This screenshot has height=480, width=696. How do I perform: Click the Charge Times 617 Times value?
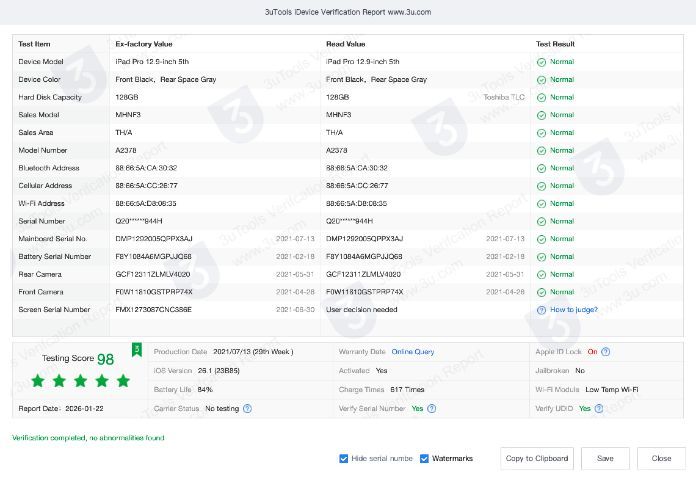point(407,389)
